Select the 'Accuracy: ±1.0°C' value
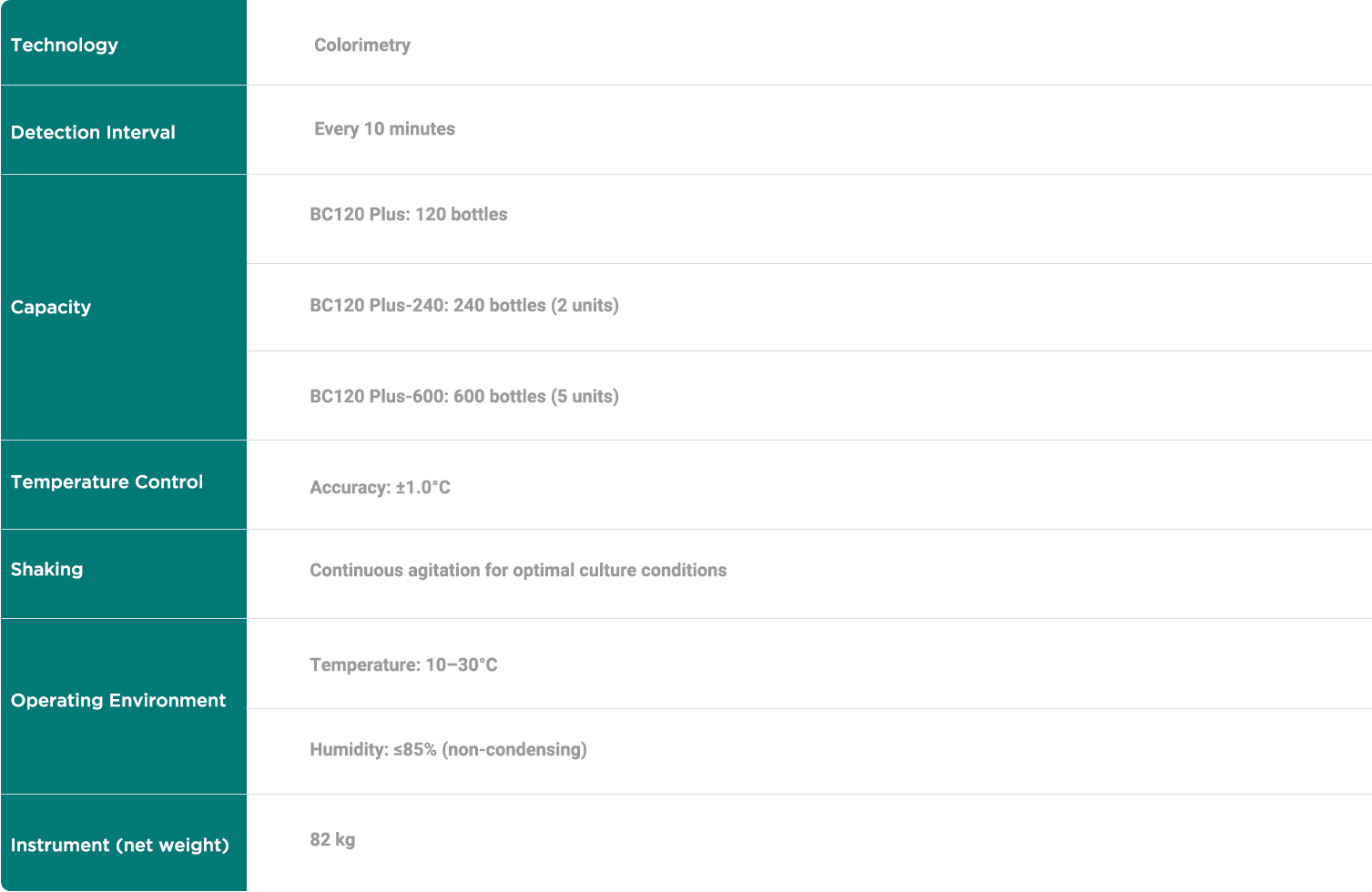 point(380,487)
